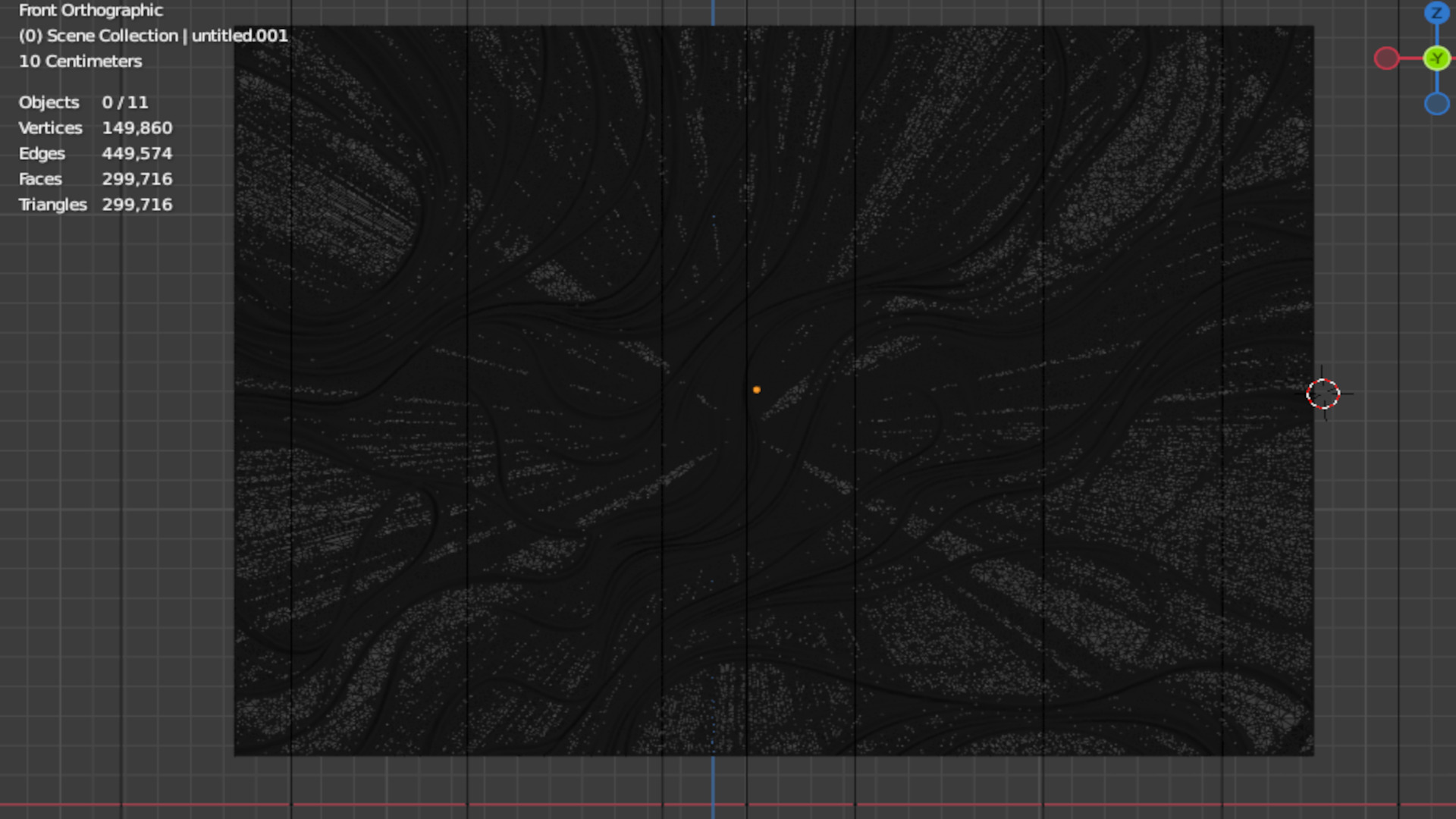Click the Objects 0 / 11 statistic

pos(83,102)
